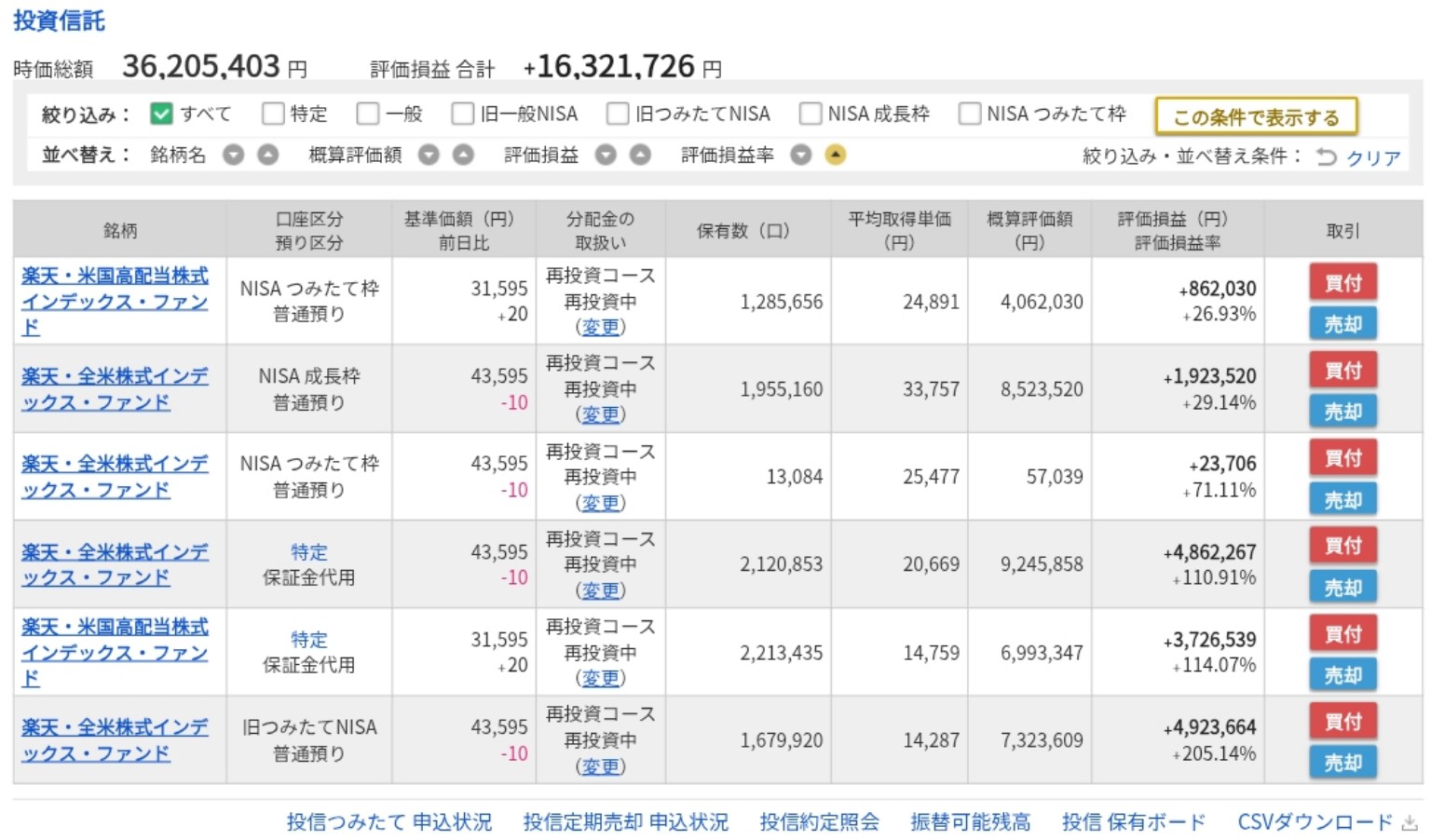Open 投信約定照会 link
The height and width of the screenshot is (840, 1431).
tap(819, 822)
